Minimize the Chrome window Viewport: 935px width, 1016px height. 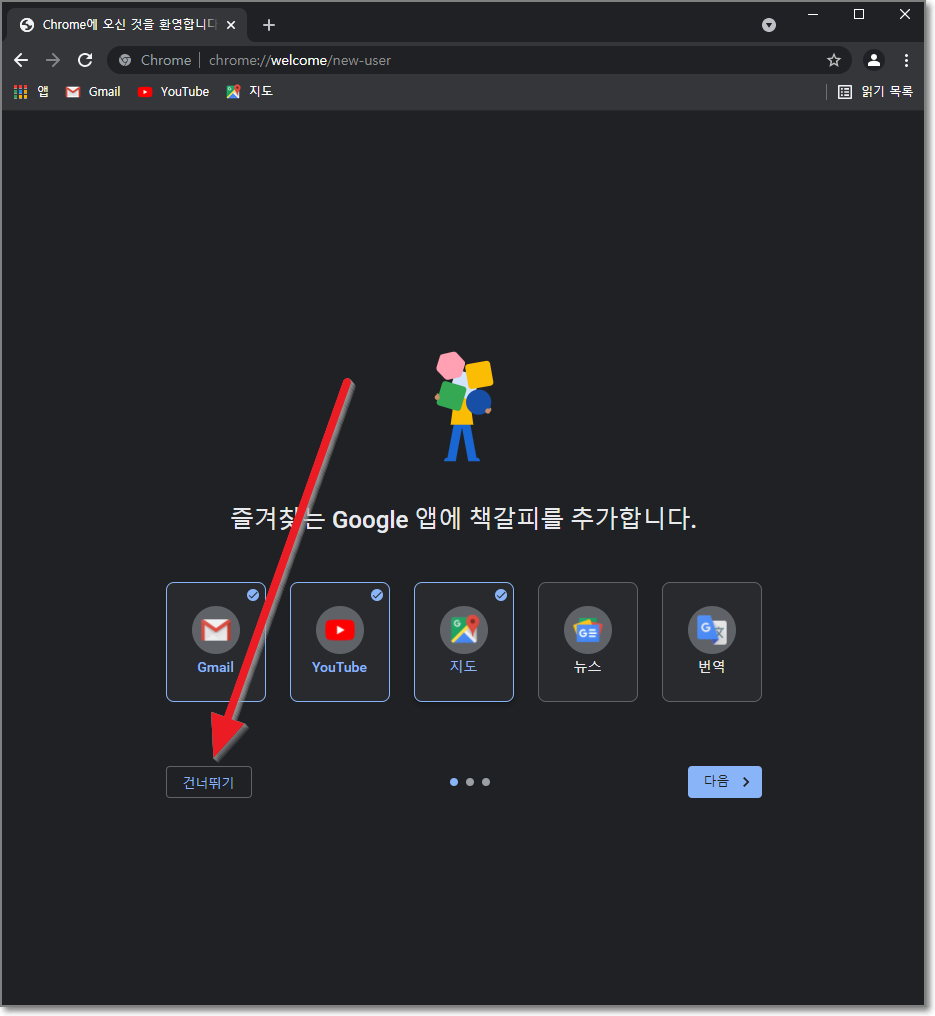click(813, 14)
